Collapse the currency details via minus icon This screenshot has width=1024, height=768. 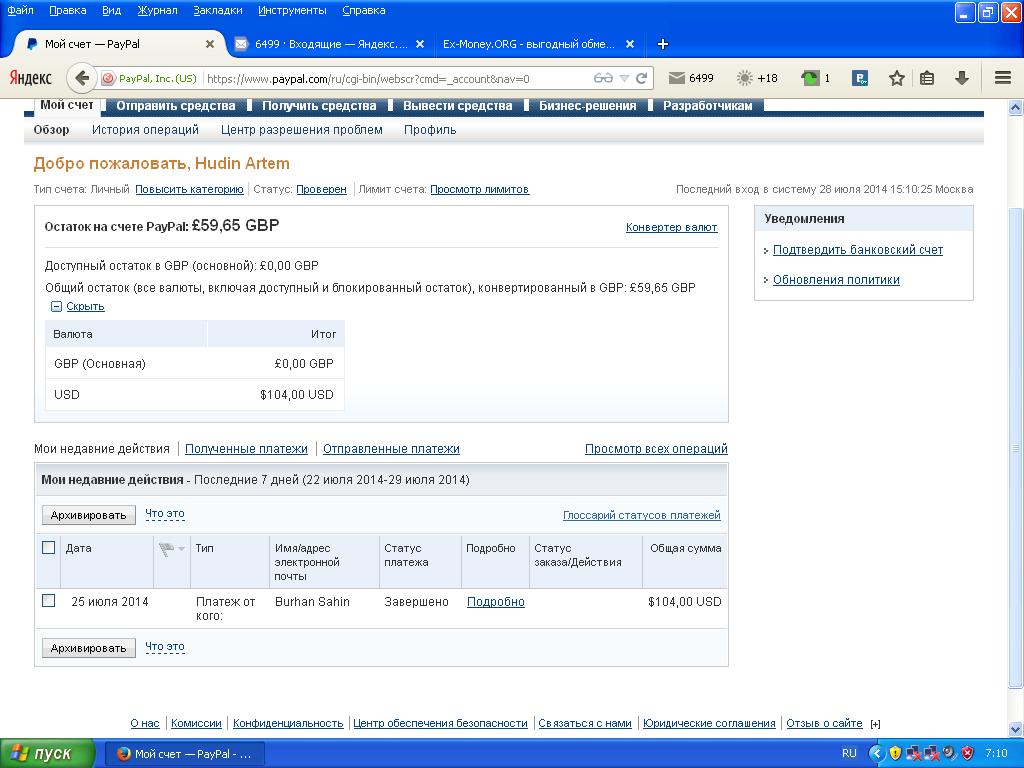[56, 306]
